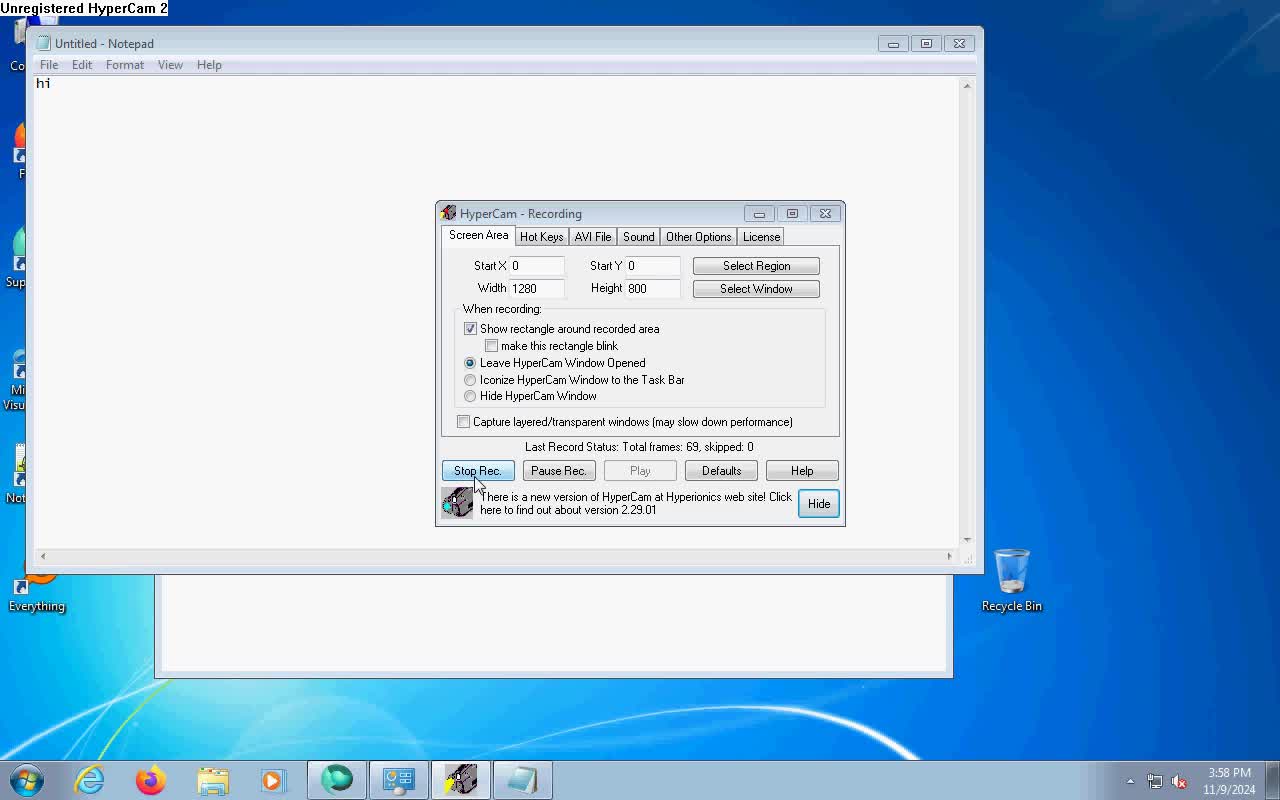The width and height of the screenshot is (1280, 800).
Task: Click the muted volume tray icon
Action: (1179, 781)
